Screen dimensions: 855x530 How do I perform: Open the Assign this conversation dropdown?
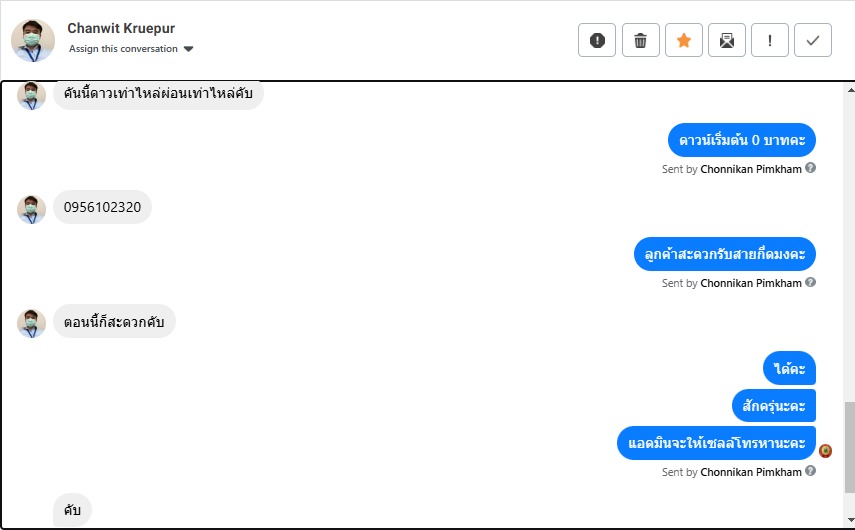point(123,49)
